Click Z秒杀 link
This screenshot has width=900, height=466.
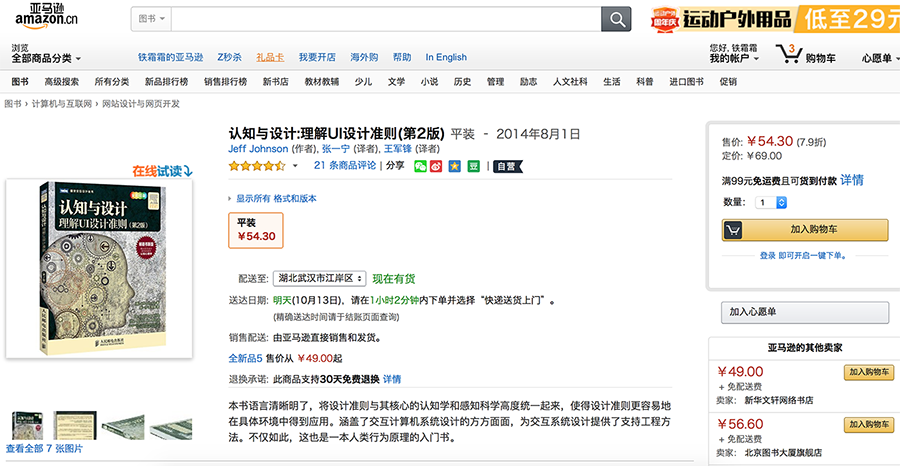pos(230,57)
